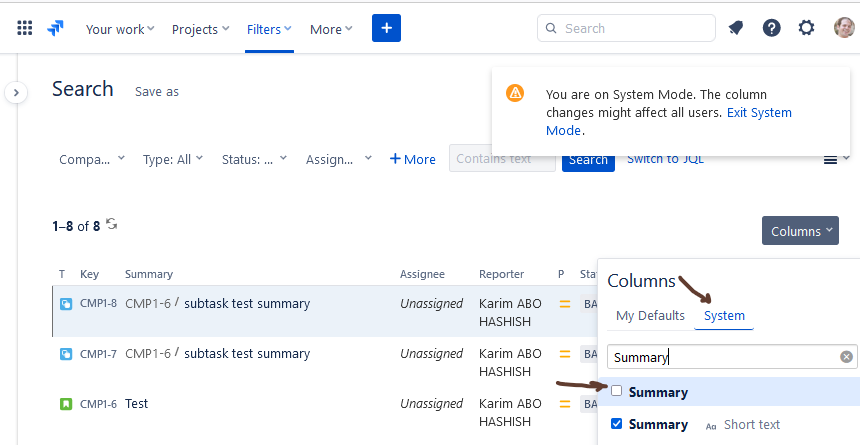Viewport: 860px width, 445px height.
Task: Open the Compa... project filter dropdown
Action: coord(92,160)
